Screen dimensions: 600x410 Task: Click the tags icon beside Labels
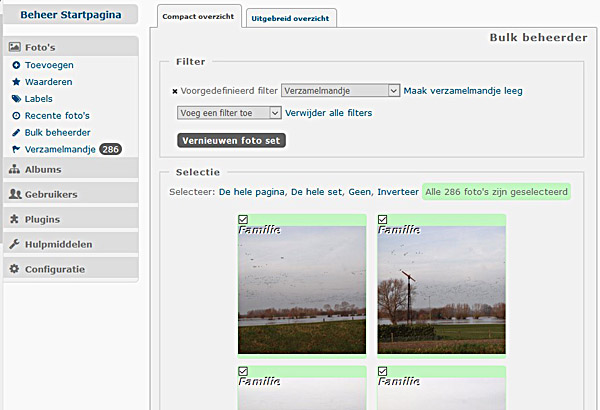click(16, 99)
